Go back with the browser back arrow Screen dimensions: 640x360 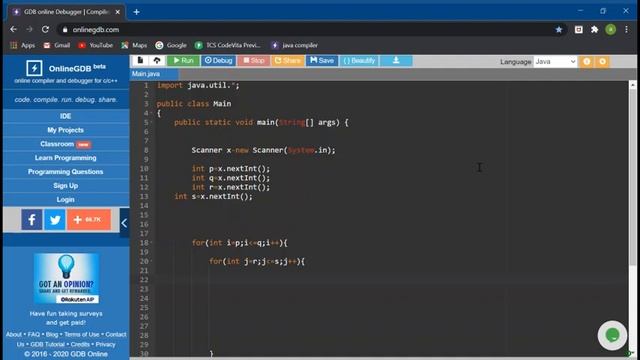pyautogui.click(x=13, y=29)
